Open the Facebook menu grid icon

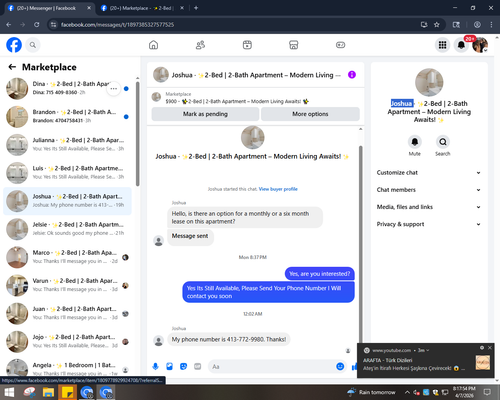pos(442,45)
